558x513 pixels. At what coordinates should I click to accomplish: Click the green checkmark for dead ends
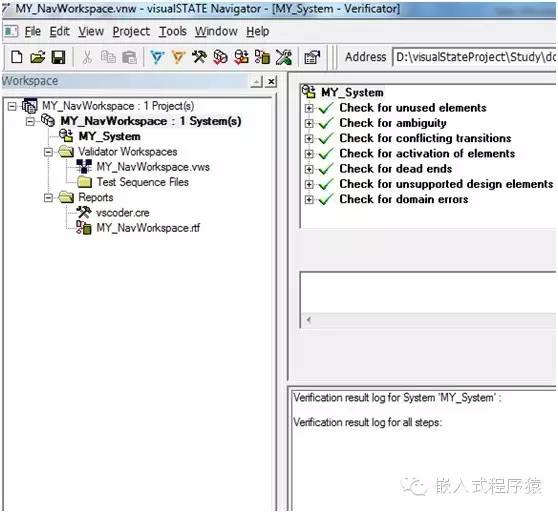pos(326,169)
